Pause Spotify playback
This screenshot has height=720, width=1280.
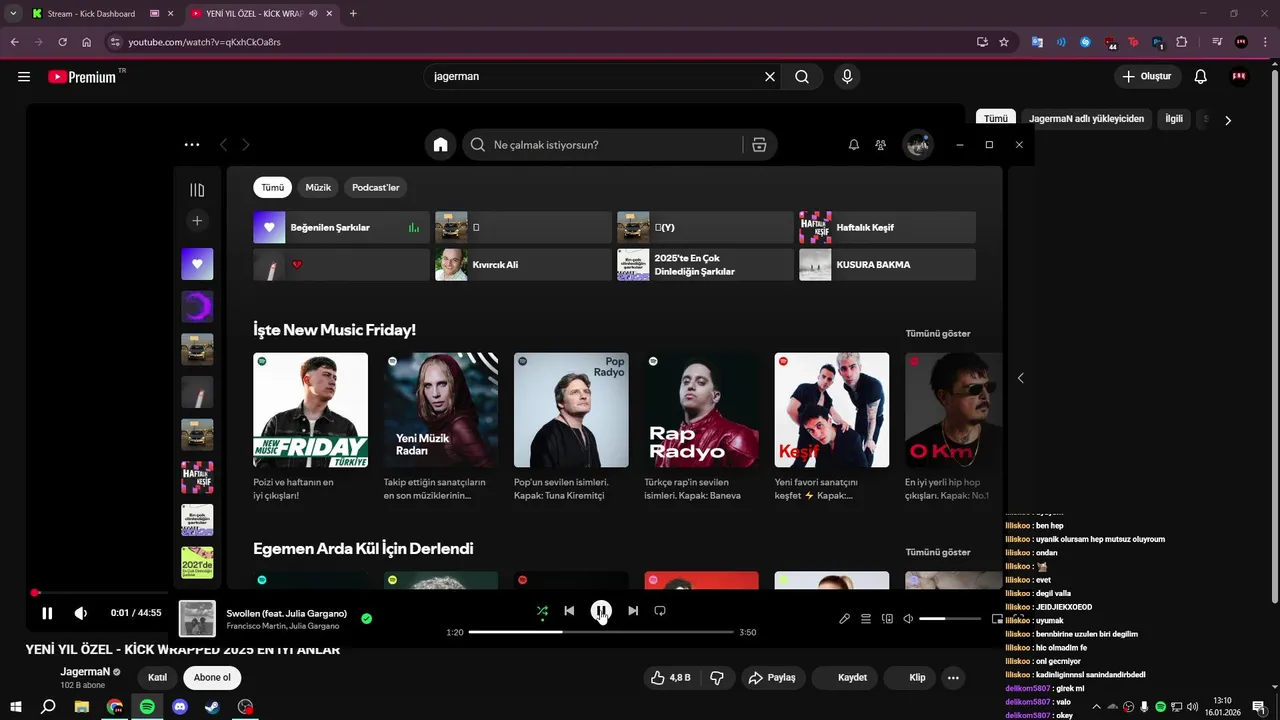click(601, 611)
